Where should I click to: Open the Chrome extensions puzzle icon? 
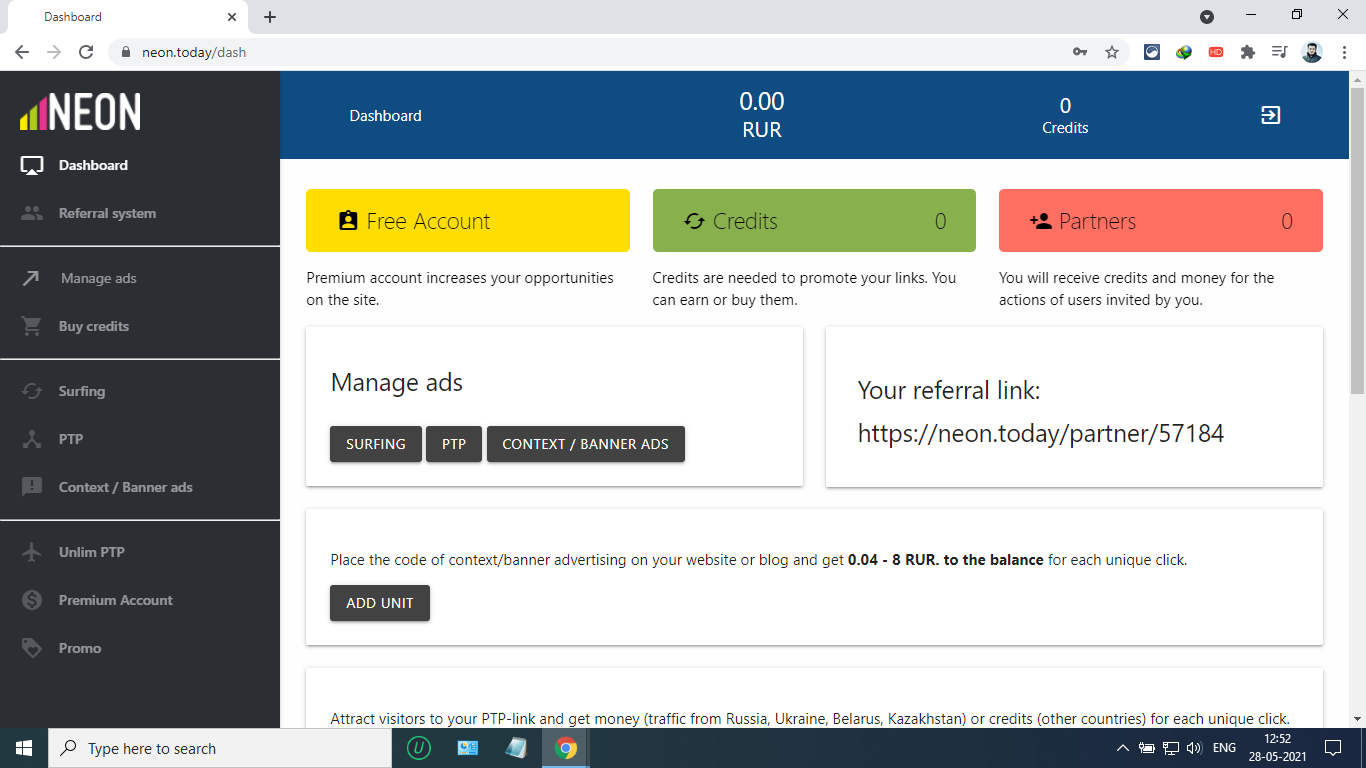1248,52
